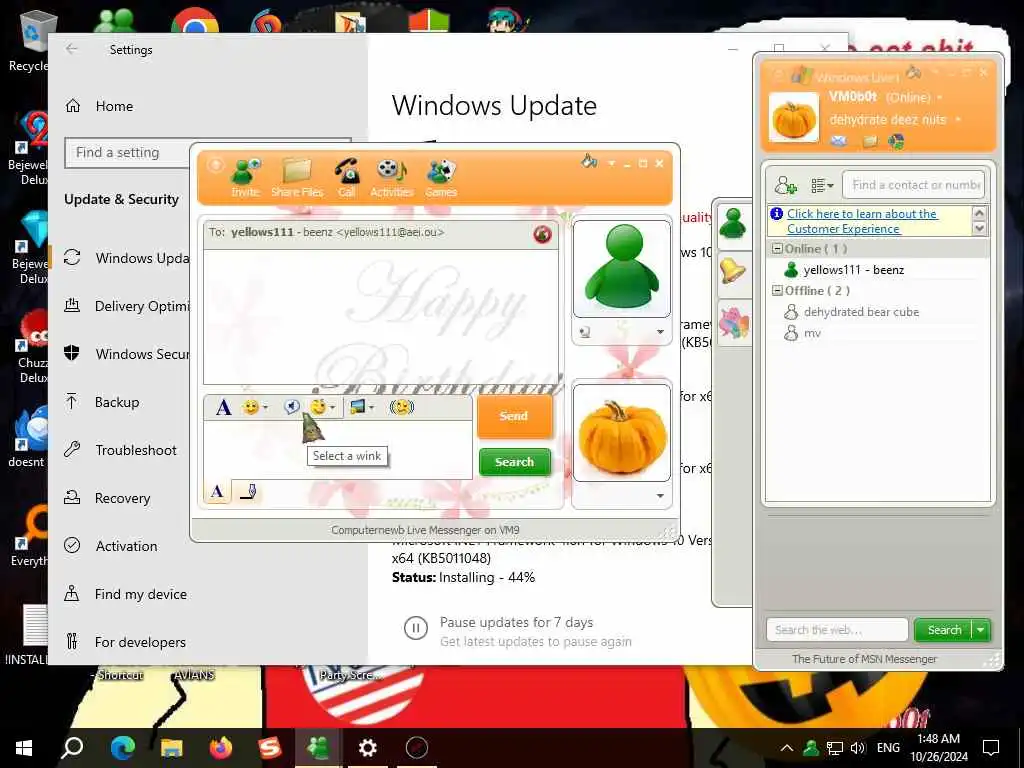
Task: Expand the options arrow under contact's green avatar
Action: pos(660,332)
